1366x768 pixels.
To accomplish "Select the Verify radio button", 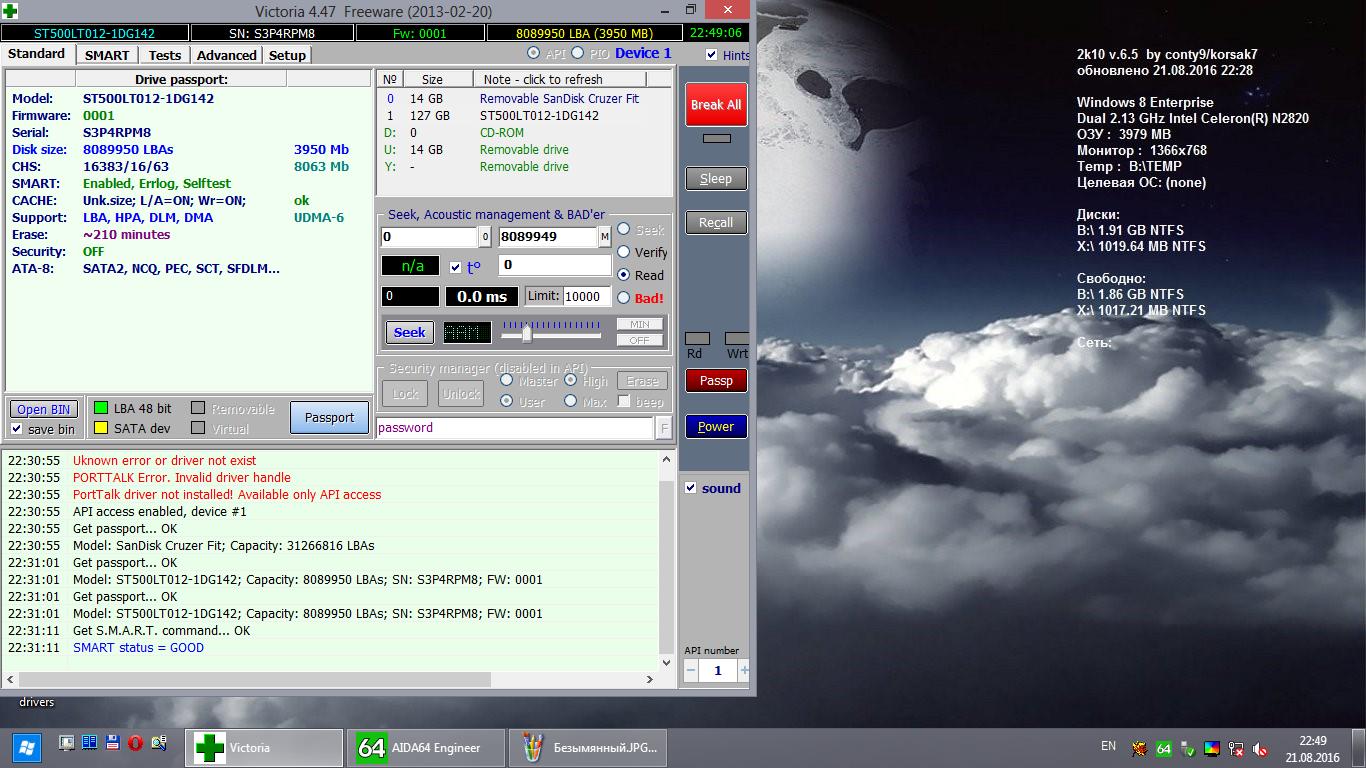I will click(624, 252).
